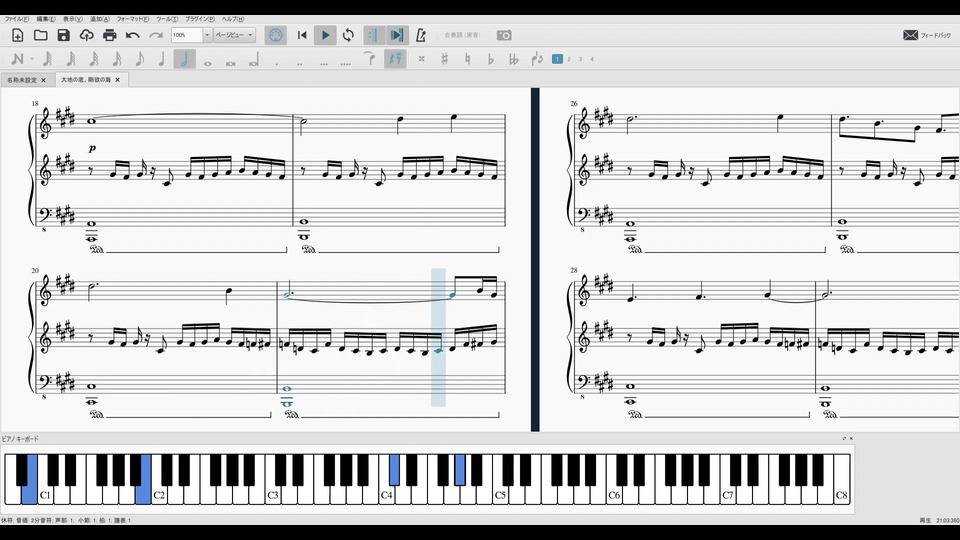Toggle note input mode N button
Viewport: 960px width, 540px height.
click(17, 59)
